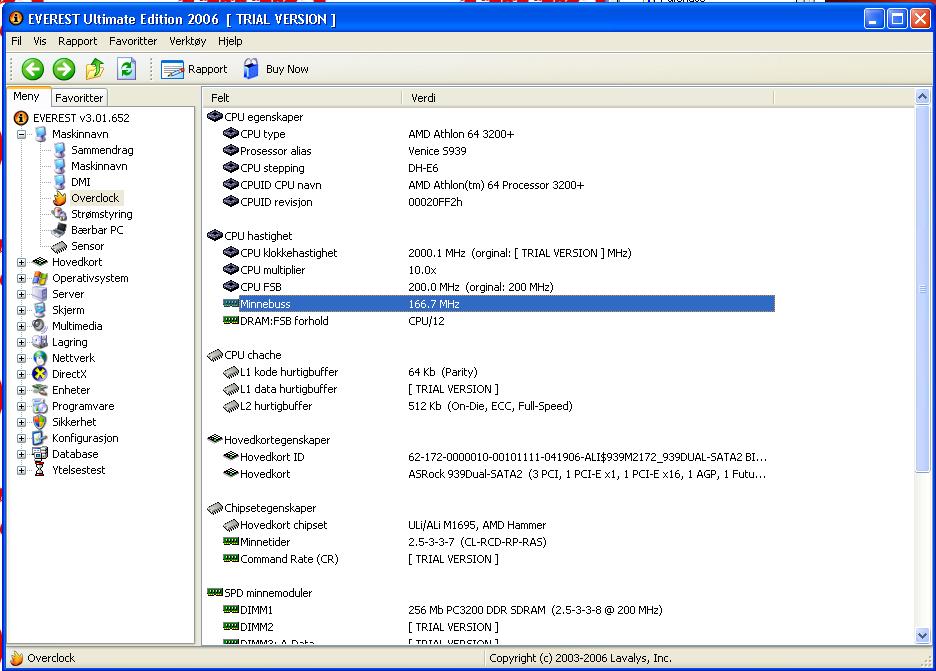Image resolution: width=936 pixels, height=671 pixels.
Task: Click the Hovedkort motherboard icon in tree
Action: (40, 261)
